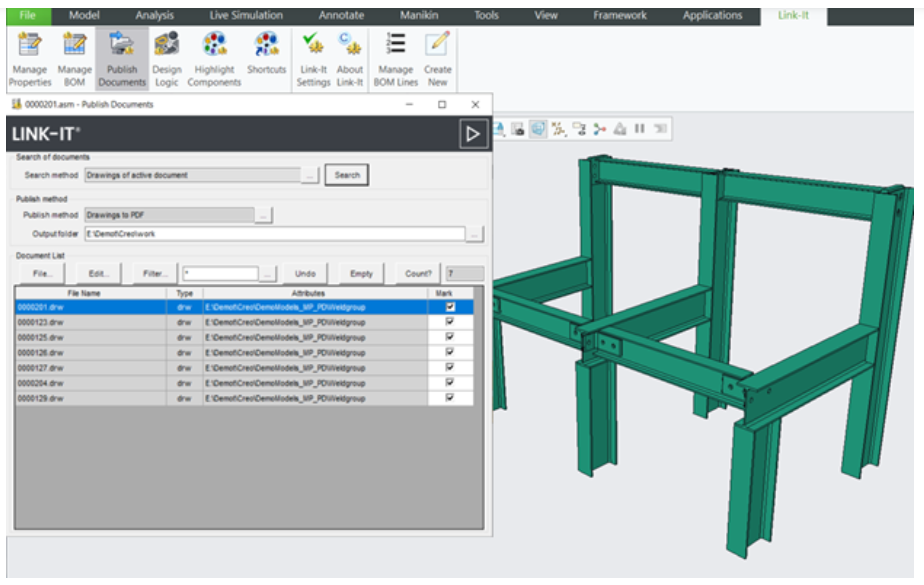The image size is (924, 585).
Task: Open the filter pattern ellipsis button
Action: tap(268, 274)
